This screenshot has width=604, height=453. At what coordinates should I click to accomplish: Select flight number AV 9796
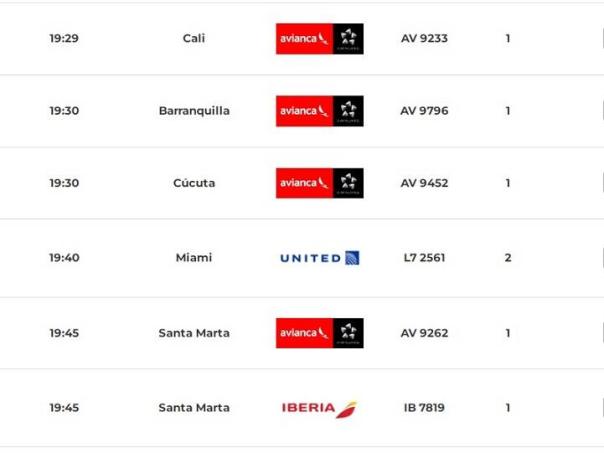(423, 111)
